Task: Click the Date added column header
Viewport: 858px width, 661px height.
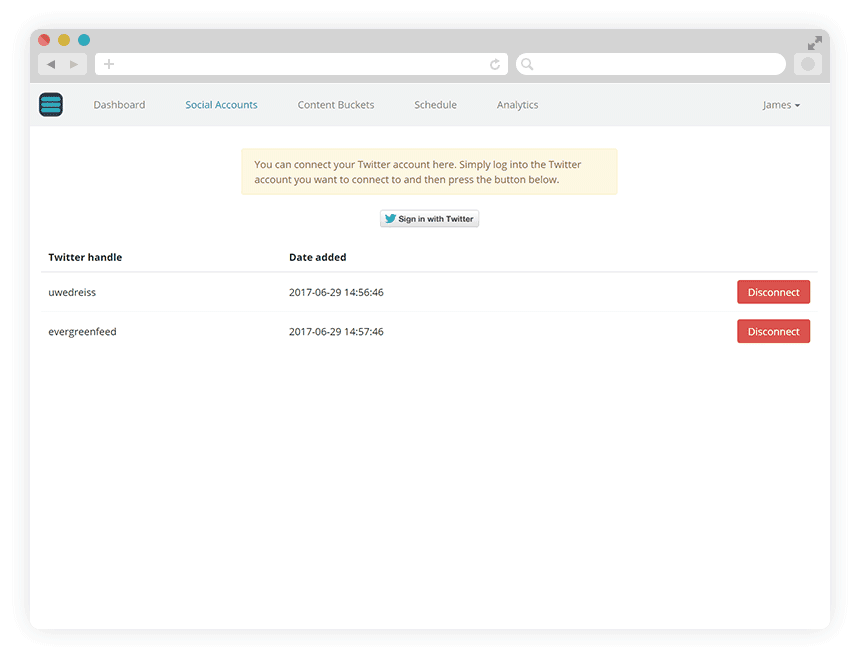Action: pos(317,257)
